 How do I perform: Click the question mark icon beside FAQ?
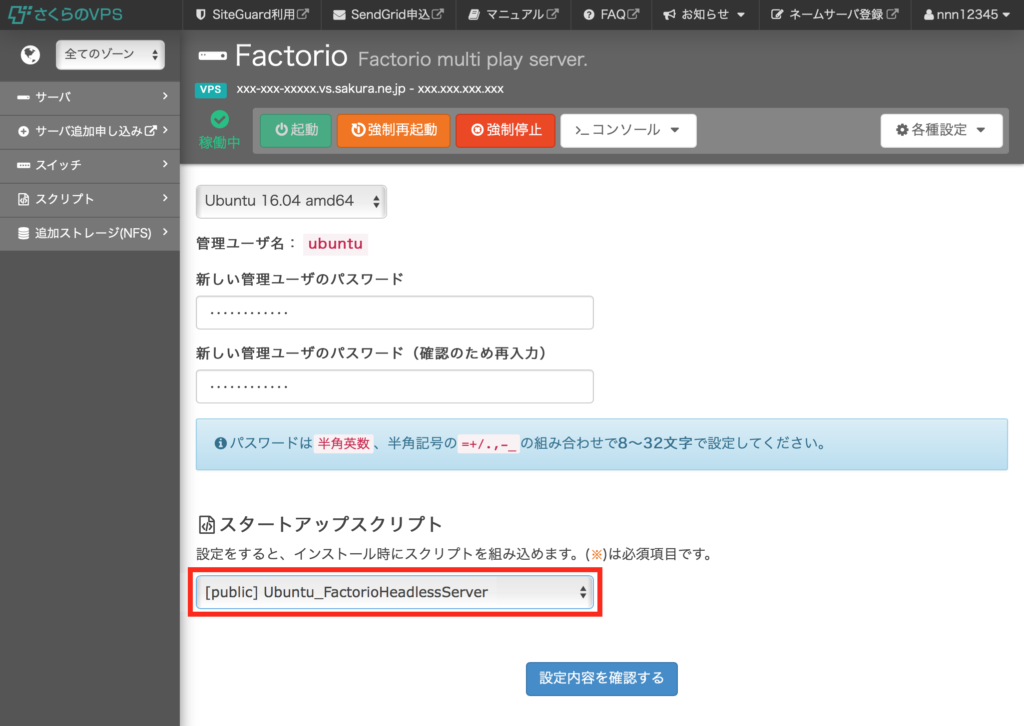click(589, 14)
